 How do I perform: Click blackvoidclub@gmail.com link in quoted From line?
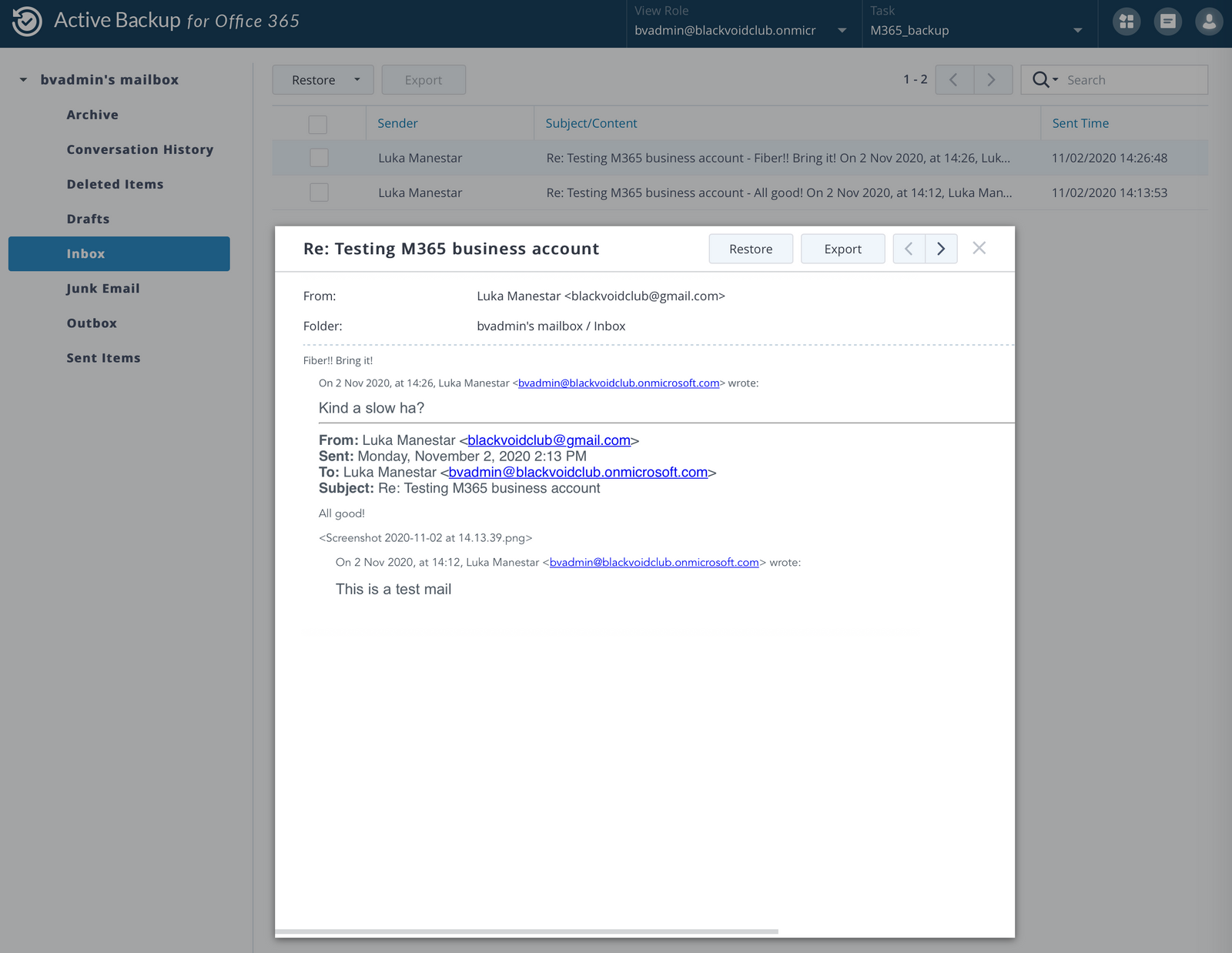[x=549, y=440]
